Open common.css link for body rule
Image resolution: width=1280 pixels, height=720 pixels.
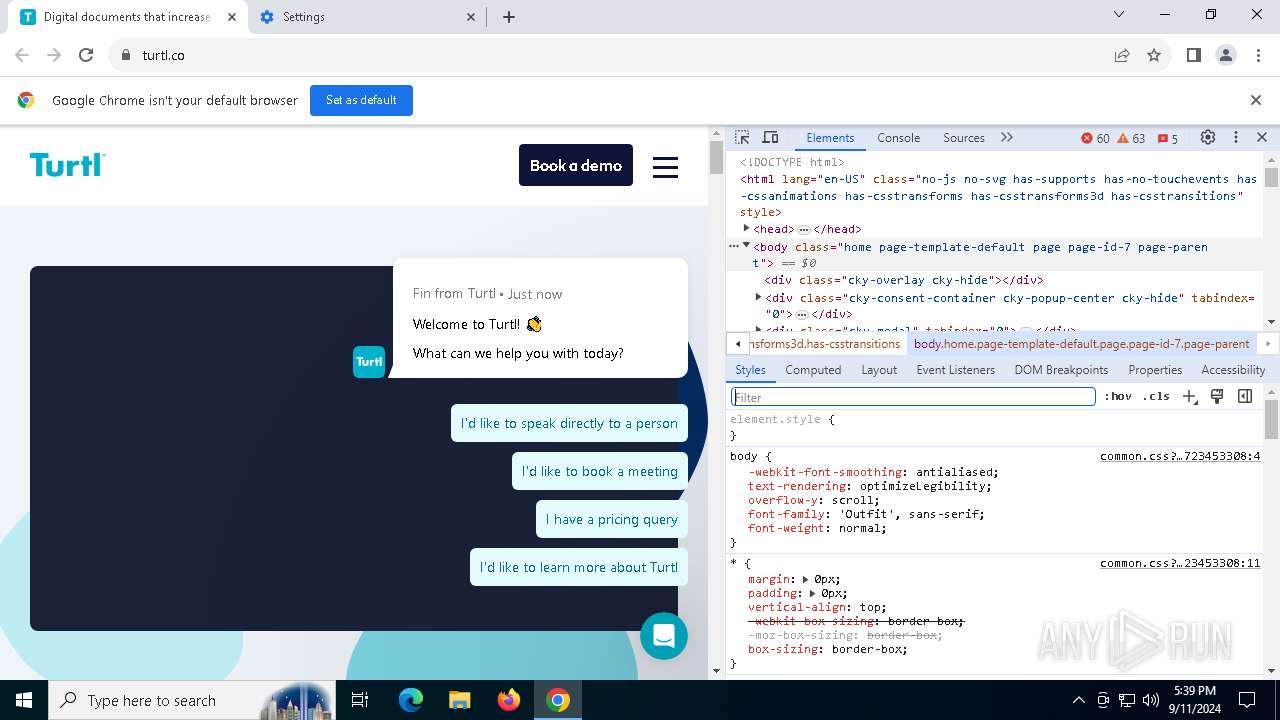(1180, 456)
